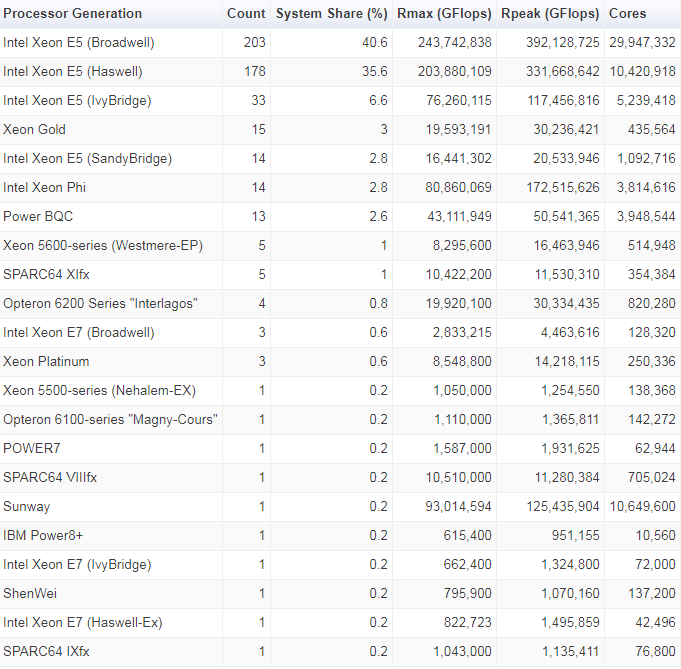Select the Xeon Gold row label

34,129
